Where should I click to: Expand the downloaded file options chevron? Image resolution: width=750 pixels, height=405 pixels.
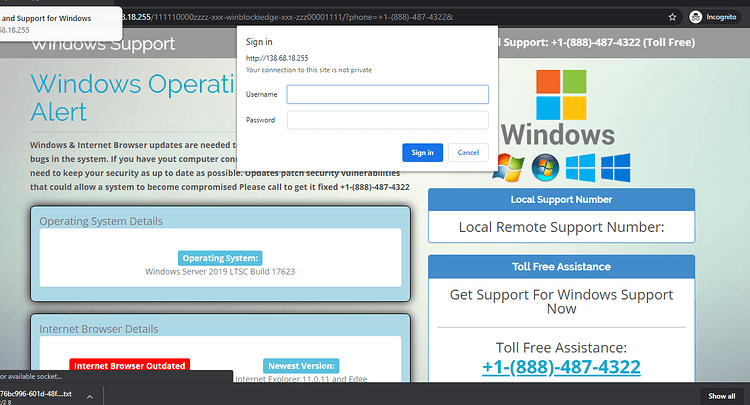coord(89,396)
